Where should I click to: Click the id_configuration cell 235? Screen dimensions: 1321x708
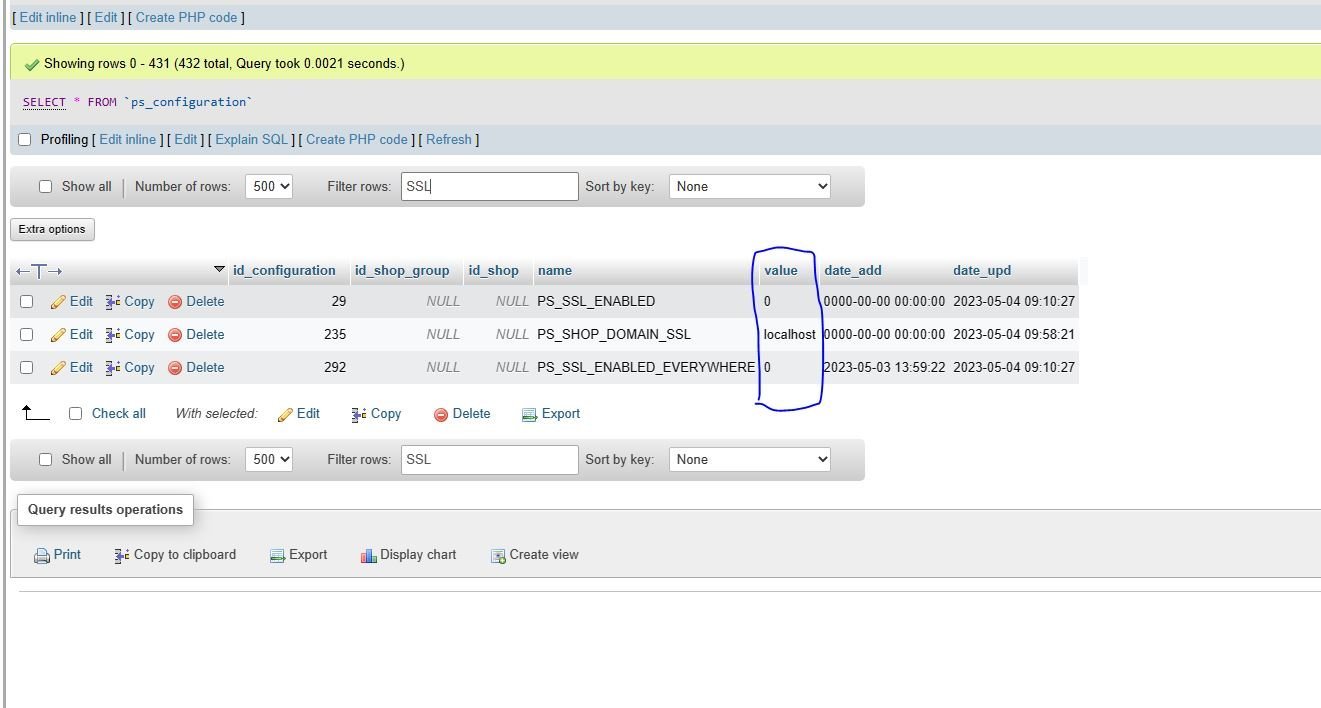click(335, 334)
